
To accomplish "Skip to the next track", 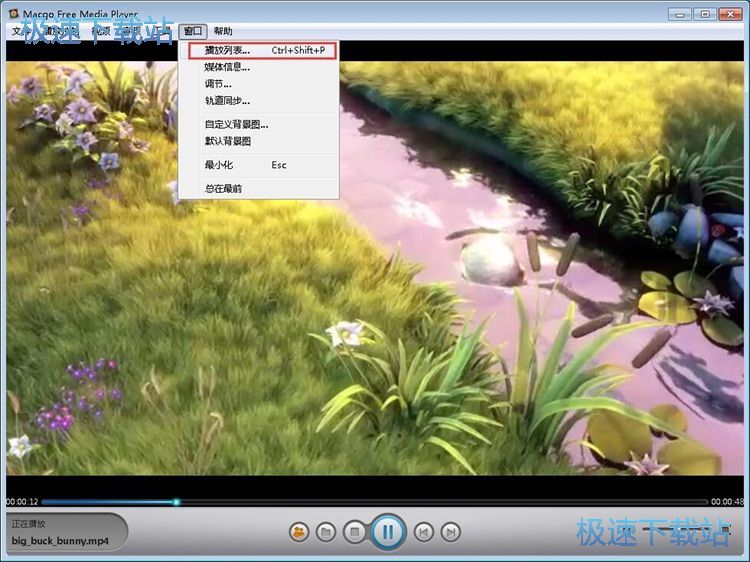I will 450,532.
